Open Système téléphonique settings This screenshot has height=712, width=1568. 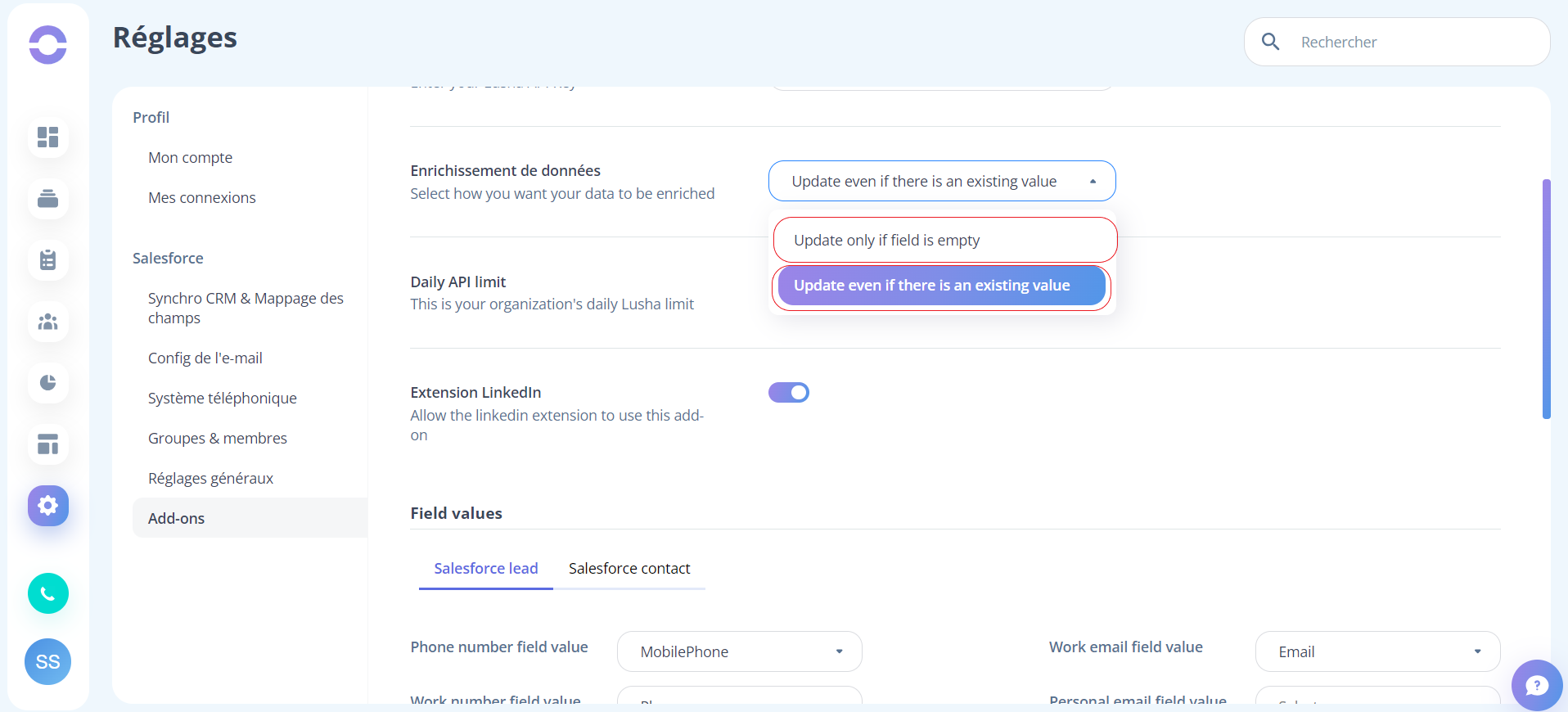(223, 398)
